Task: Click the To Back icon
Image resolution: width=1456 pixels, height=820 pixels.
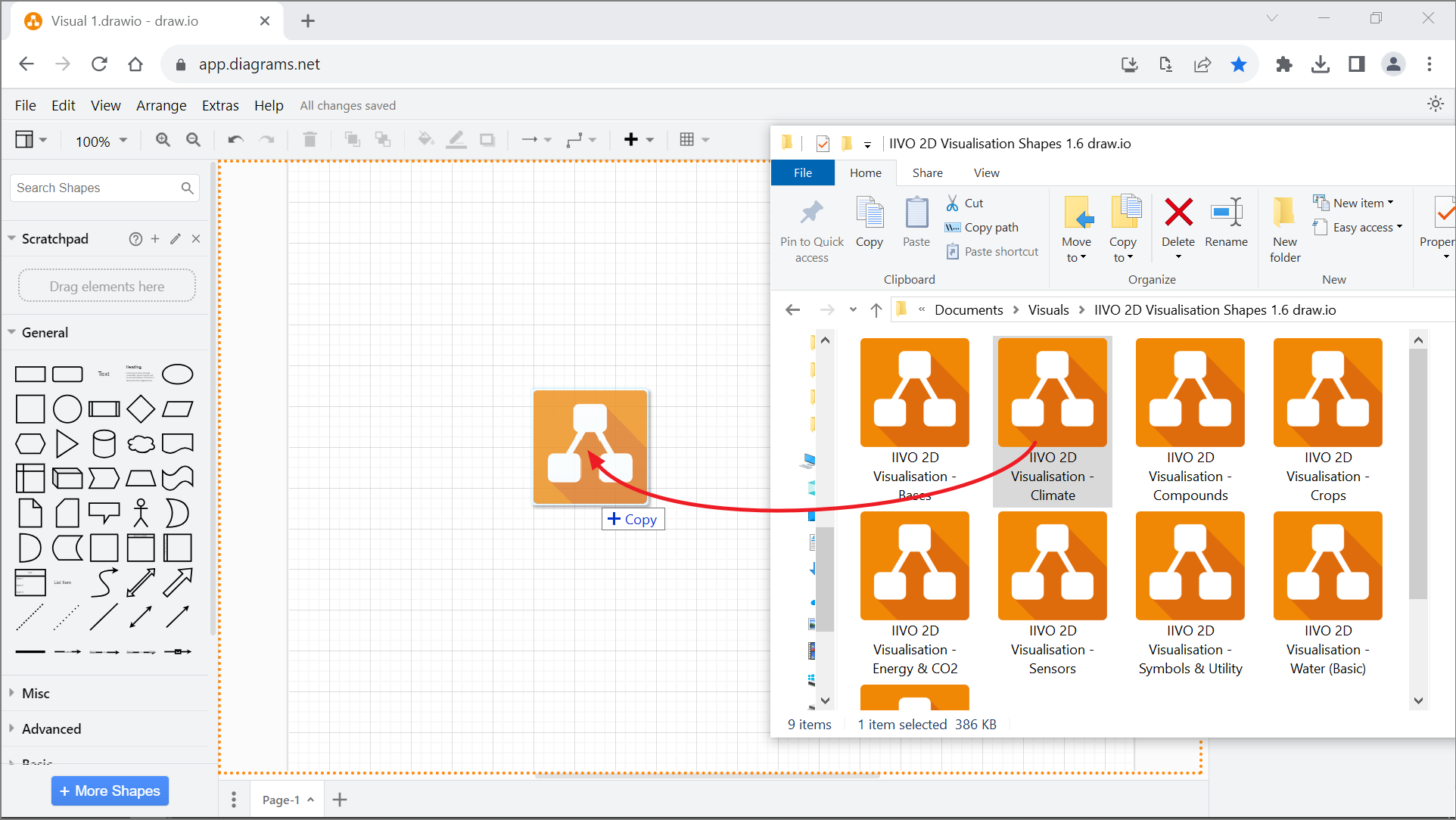Action: [383, 139]
